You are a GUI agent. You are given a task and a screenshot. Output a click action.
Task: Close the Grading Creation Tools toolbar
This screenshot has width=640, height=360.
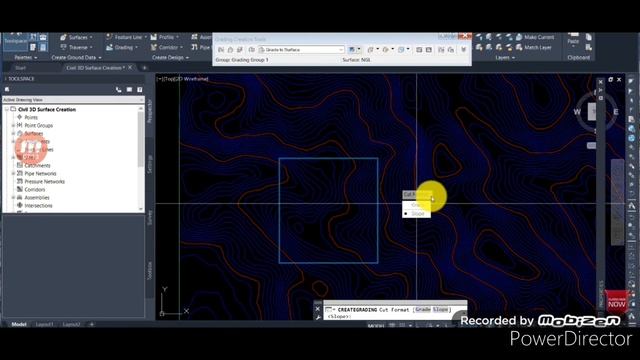[465, 36]
